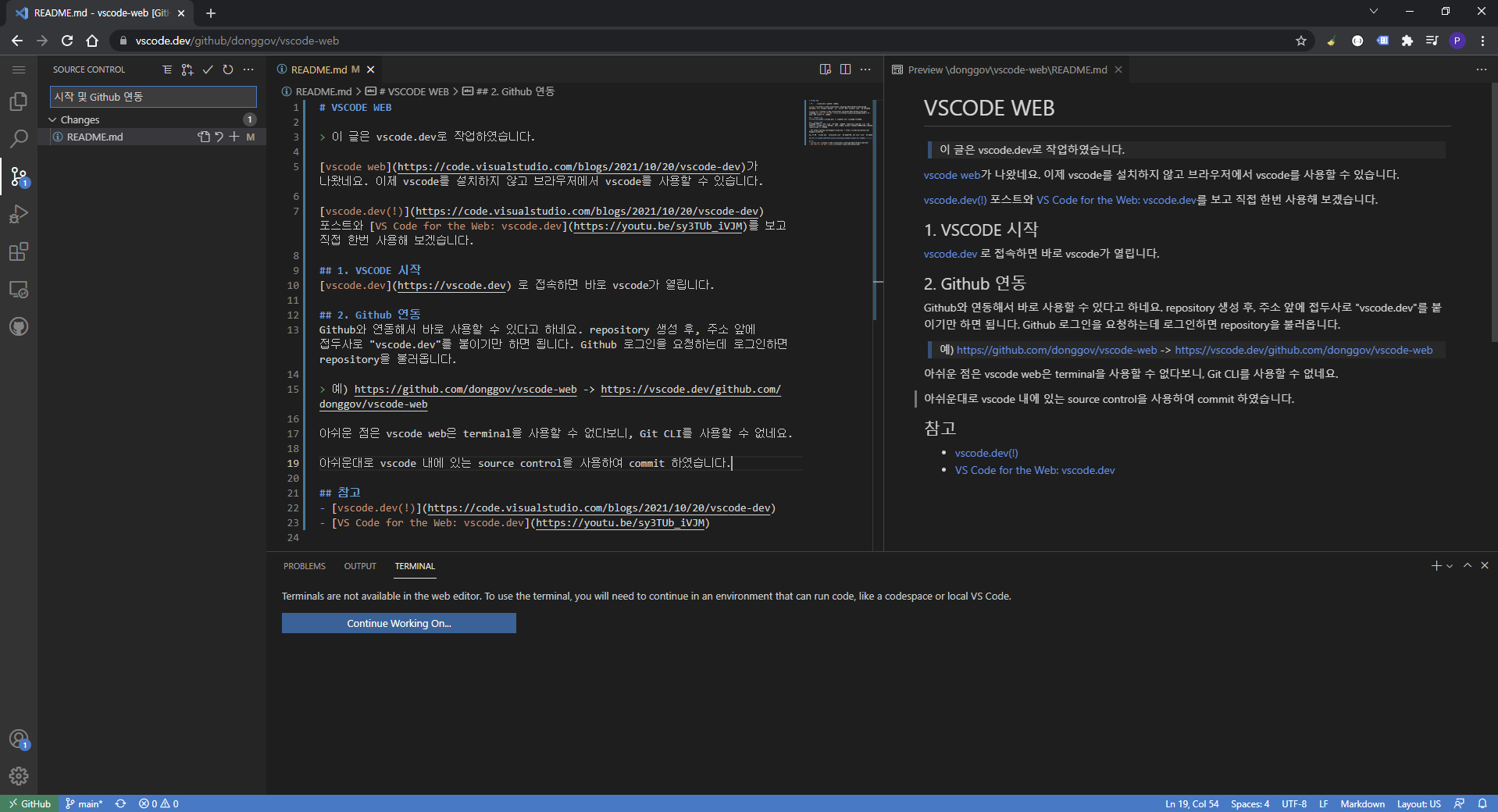The image size is (1498, 812).
Task: Close the README.md editor tab
Action: point(371,69)
